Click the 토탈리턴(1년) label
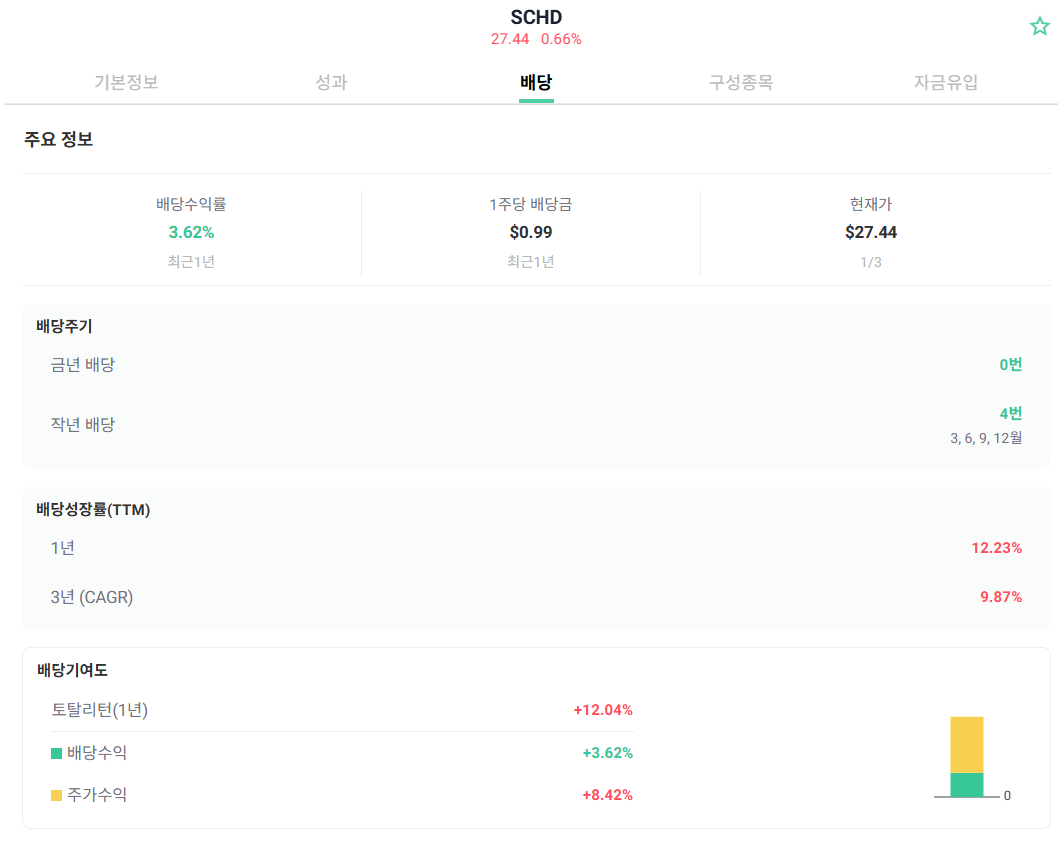Viewport: 1058px width, 844px height. point(100,710)
